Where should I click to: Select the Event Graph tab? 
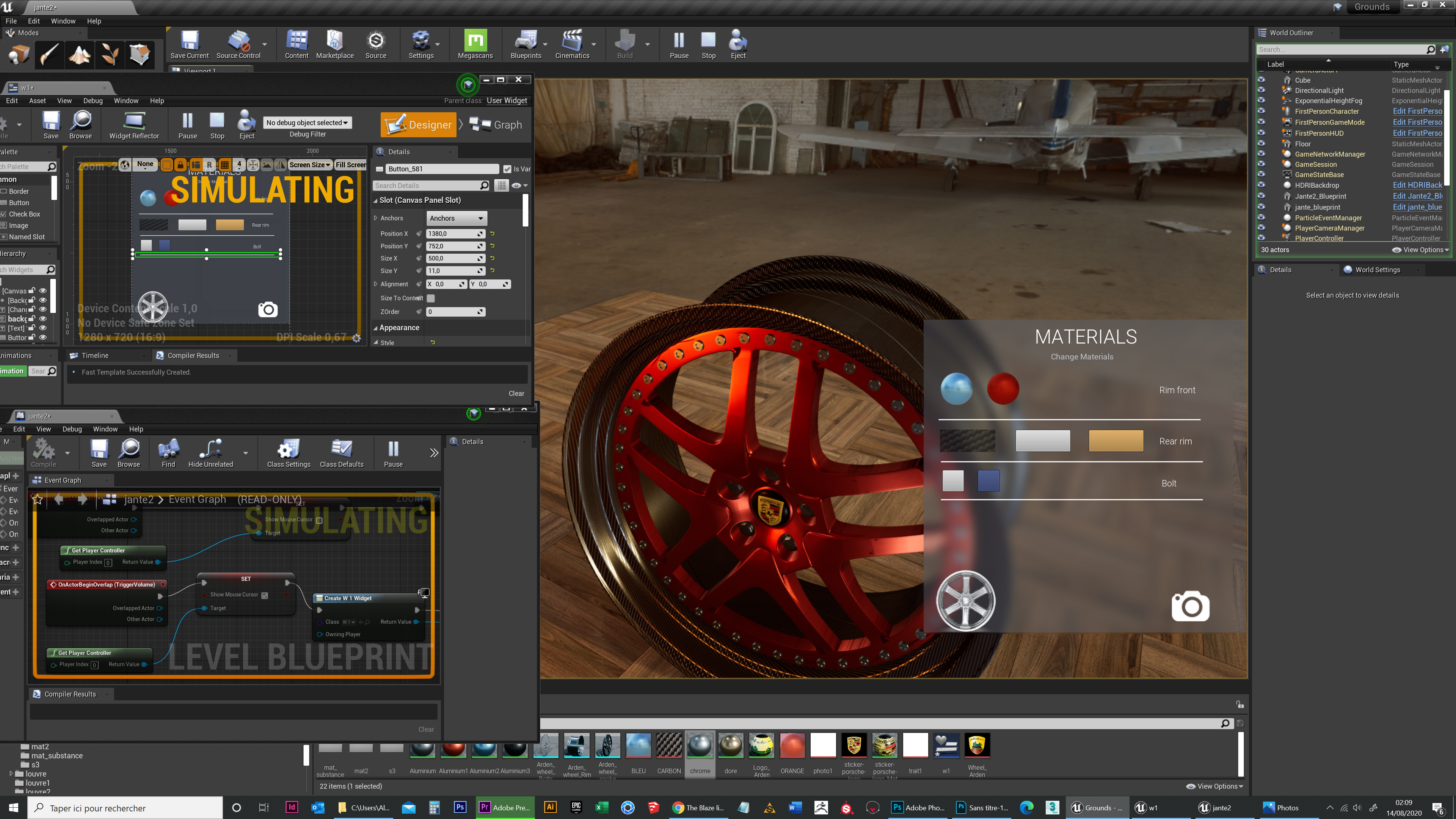[62, 480]
